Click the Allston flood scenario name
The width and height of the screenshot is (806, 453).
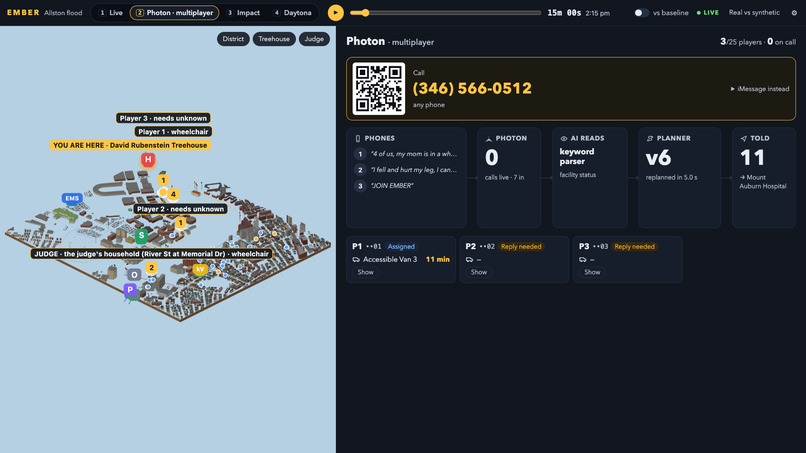click(63, 13)
